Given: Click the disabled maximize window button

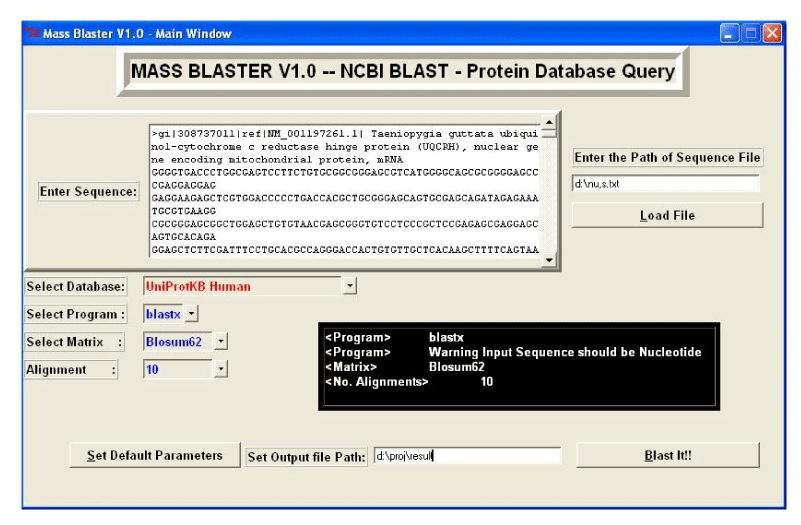Looking at the screenshot, I should (x=751, y=34).
